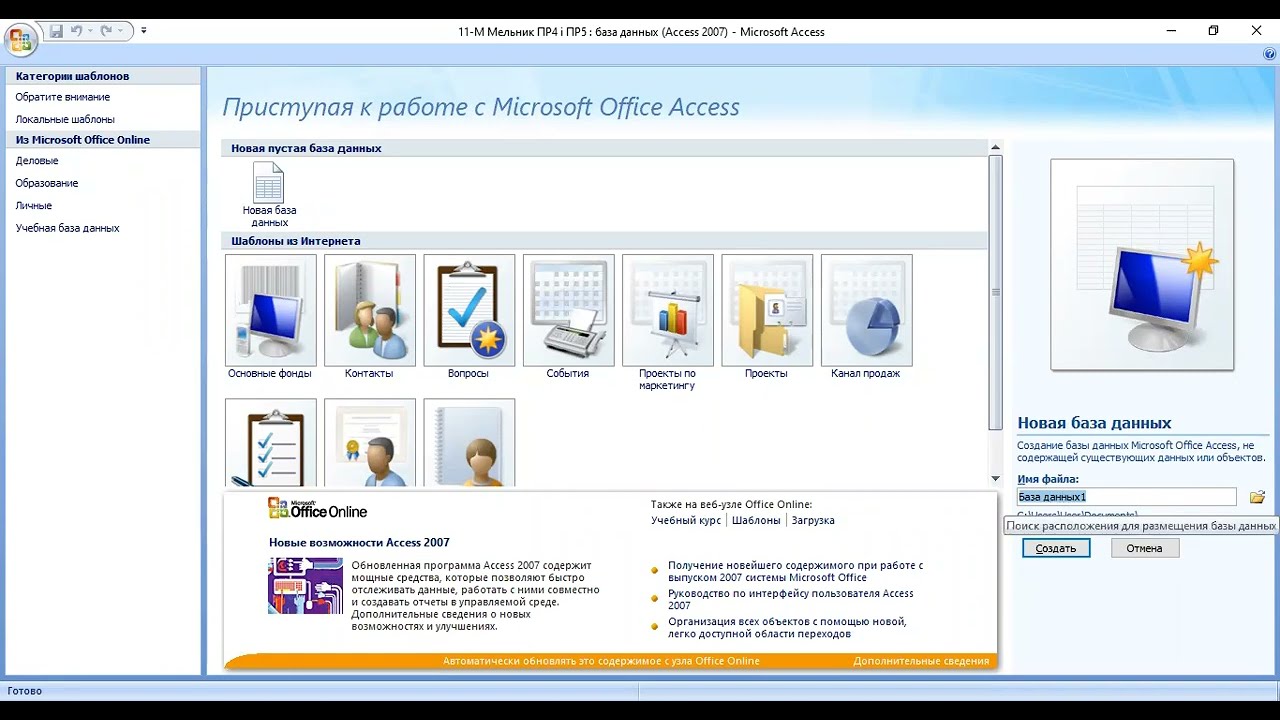Select the Личные template category
Image resolution: width=1280 pixels, height=720 pixels.
tap(34, 206)
